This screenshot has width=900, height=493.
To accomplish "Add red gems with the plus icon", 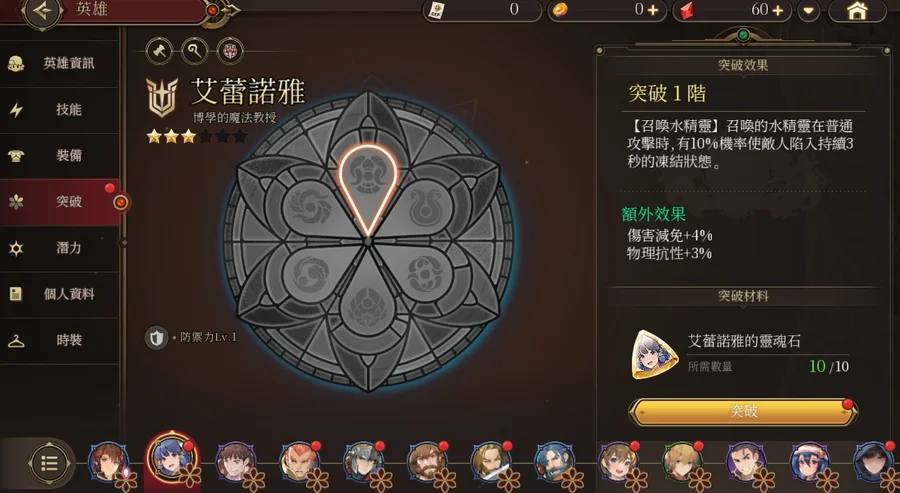I will pyautogui.click(x=778, y=10).
